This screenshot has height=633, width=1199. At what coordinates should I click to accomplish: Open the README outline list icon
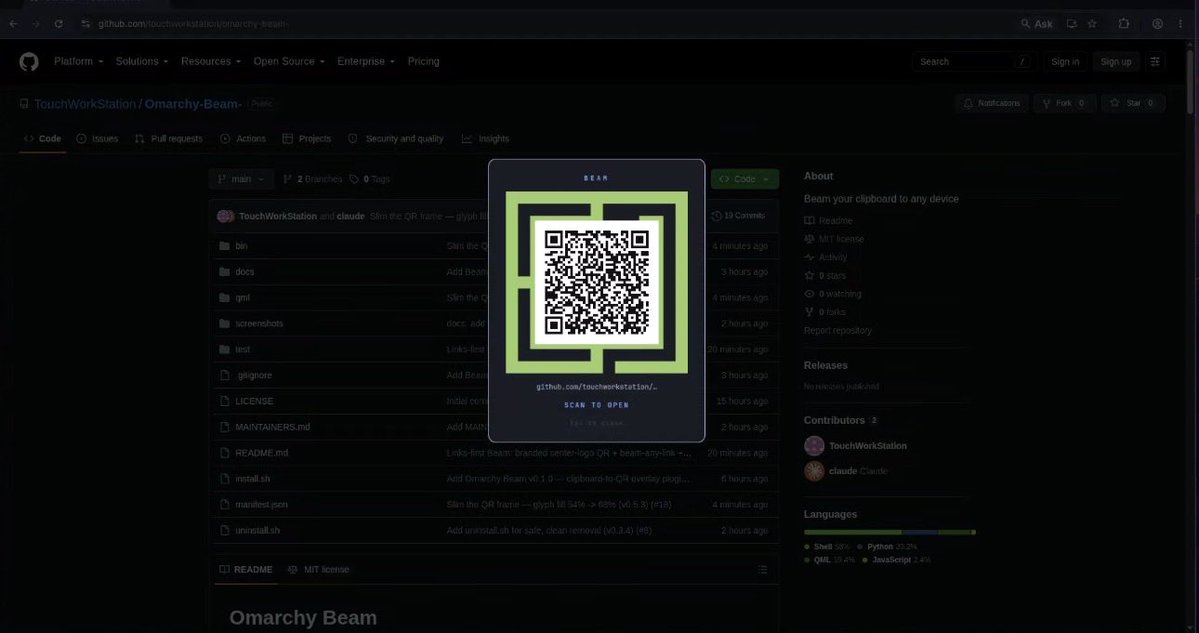point(762,570)
